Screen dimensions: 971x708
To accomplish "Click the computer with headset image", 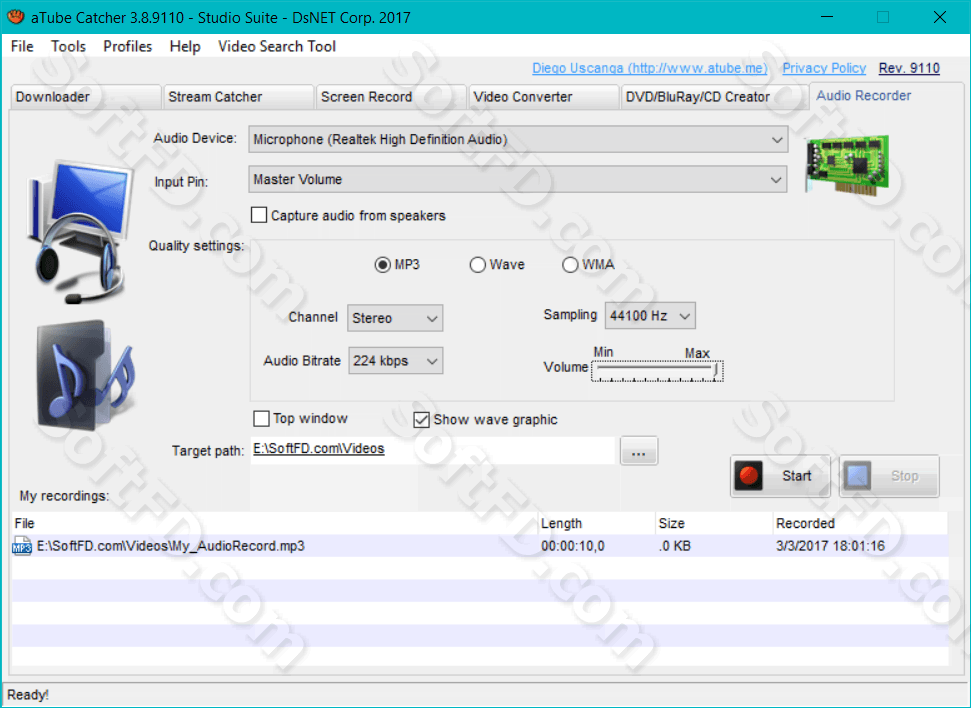I will (x=79, y=232).
